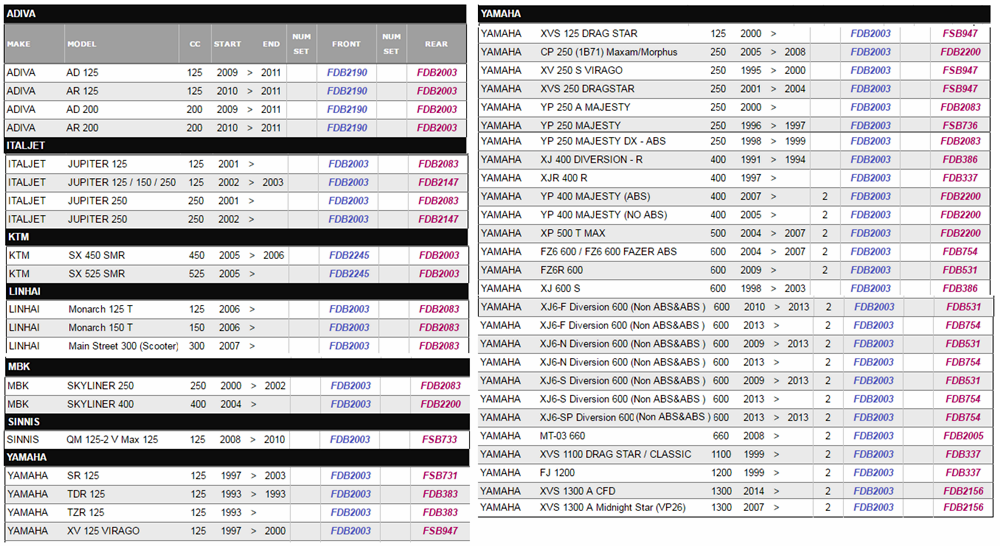This screenshot has height=546, width=1000.
Task: Open rear FDB383 for YAMAHA TDR 125
Action: (440, 494)
